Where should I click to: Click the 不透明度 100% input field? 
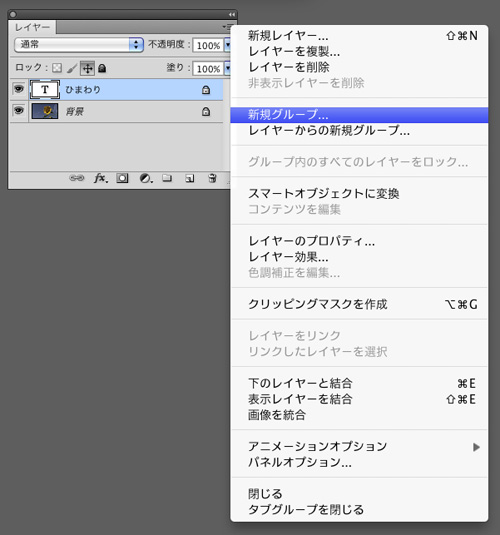208,45
